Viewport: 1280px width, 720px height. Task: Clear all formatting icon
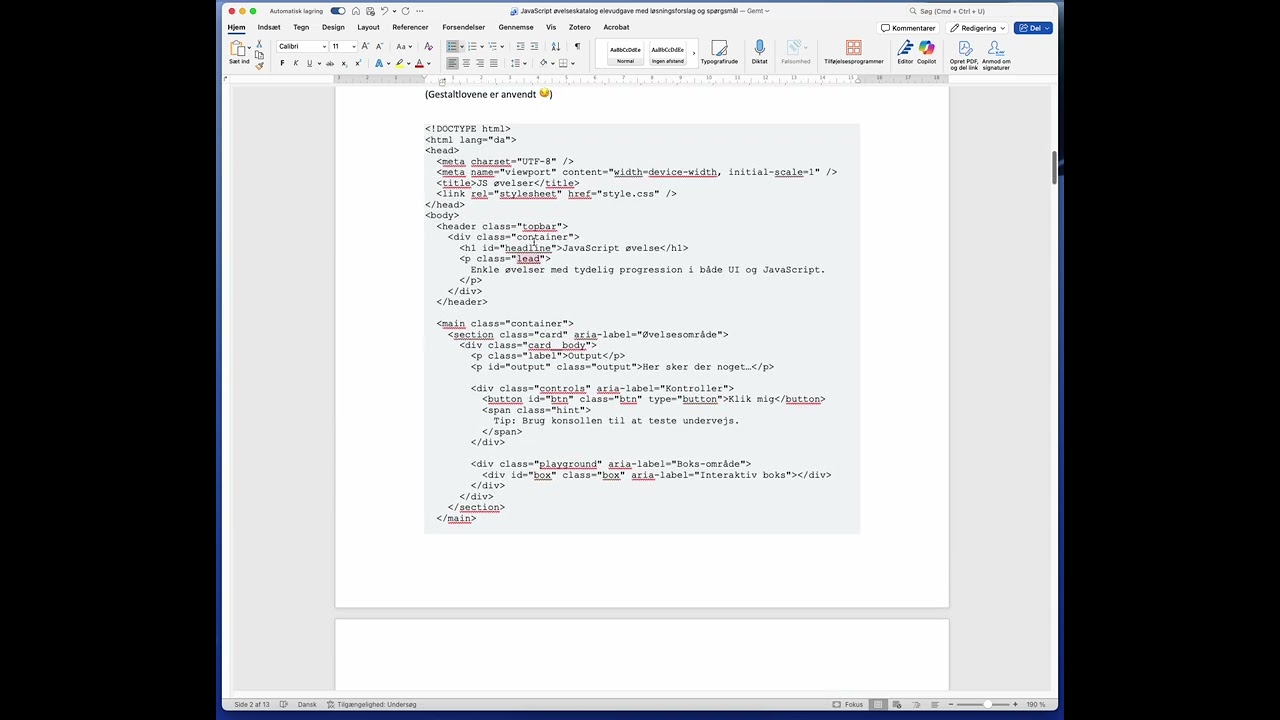[429, 46]
